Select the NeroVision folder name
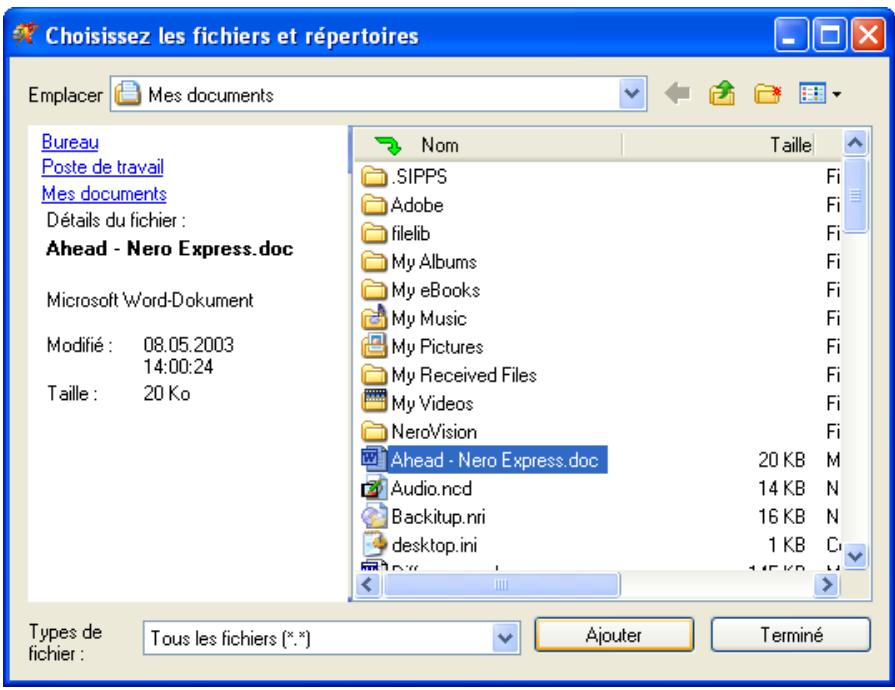The image size is (895, 690). [x=434, y=432]
